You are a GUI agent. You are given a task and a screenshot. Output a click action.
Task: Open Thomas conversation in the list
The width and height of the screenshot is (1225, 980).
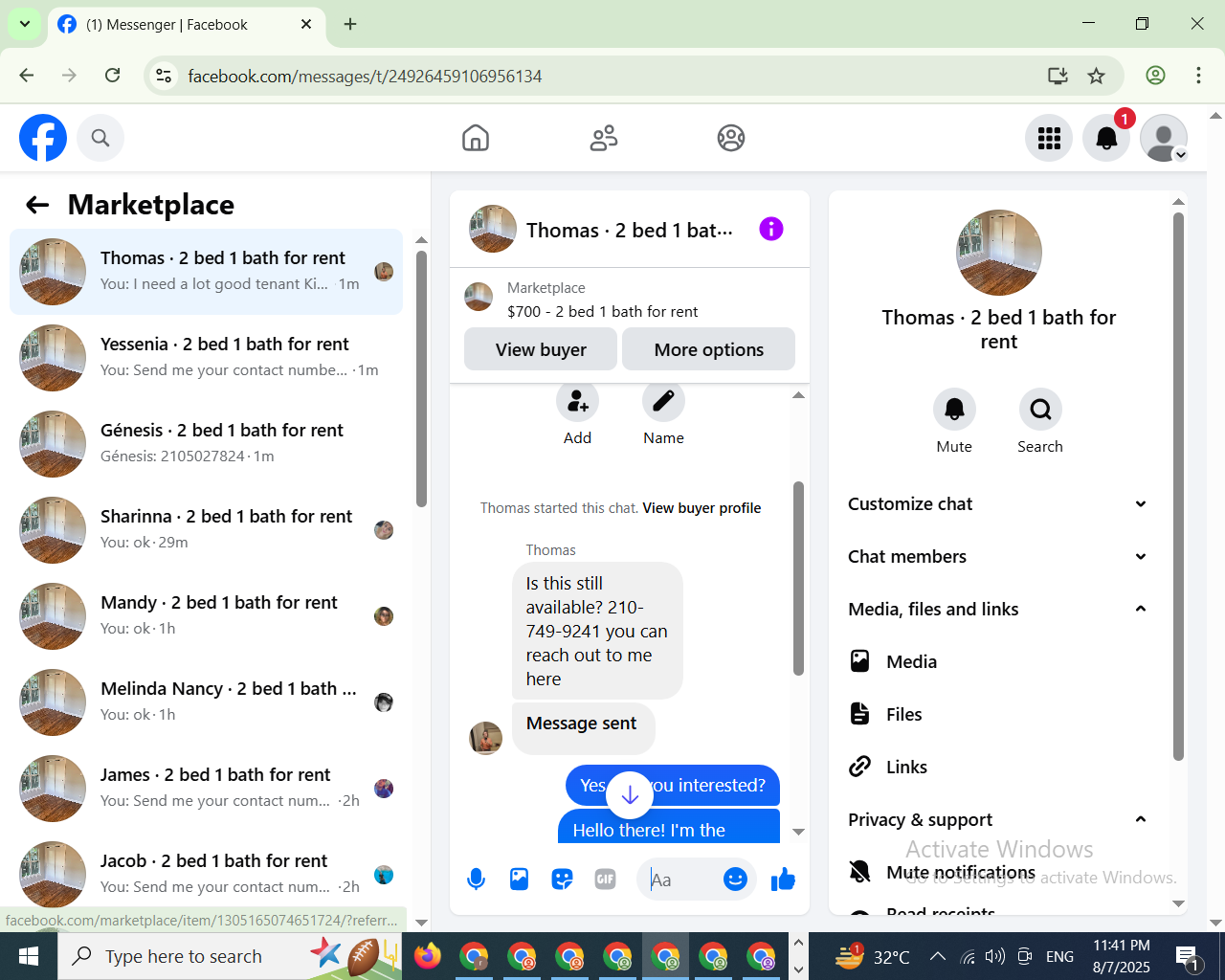(x=206, y=272)
